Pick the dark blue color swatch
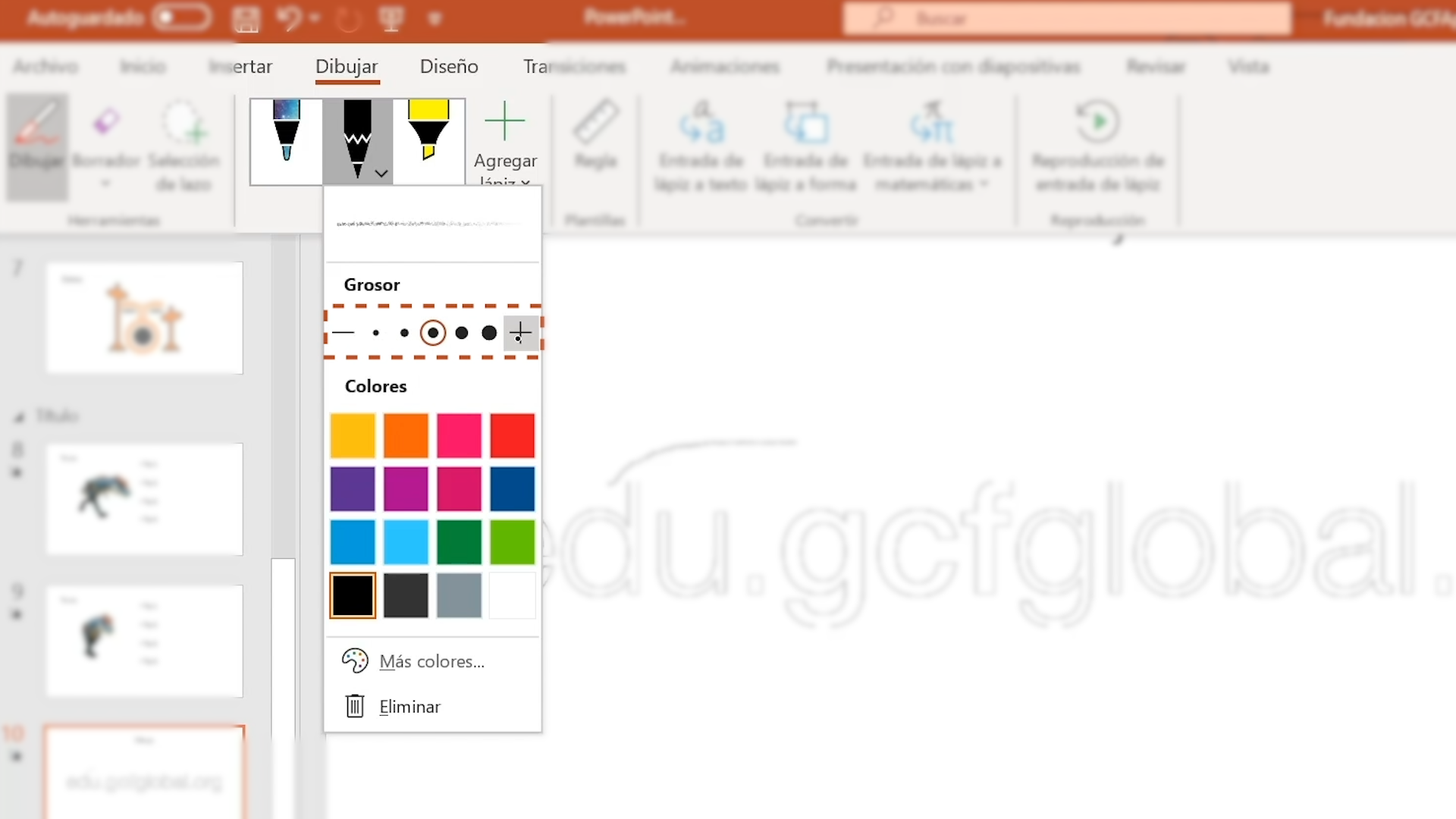This screenshot has height=819, width=1456. (512, 488)
